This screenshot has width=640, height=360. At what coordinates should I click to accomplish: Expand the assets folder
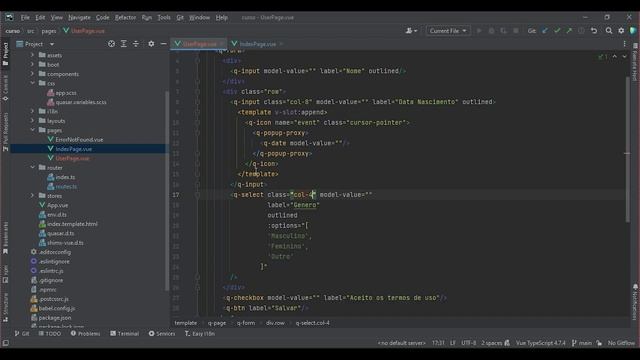pyautogui.click(x=32, y=55)
